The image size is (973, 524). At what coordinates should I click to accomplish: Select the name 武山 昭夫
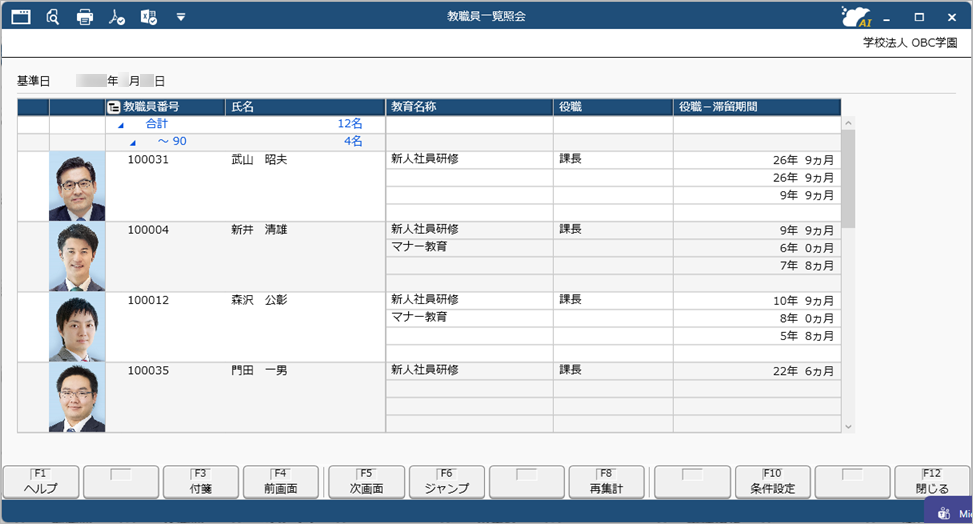tap(259, 160)
